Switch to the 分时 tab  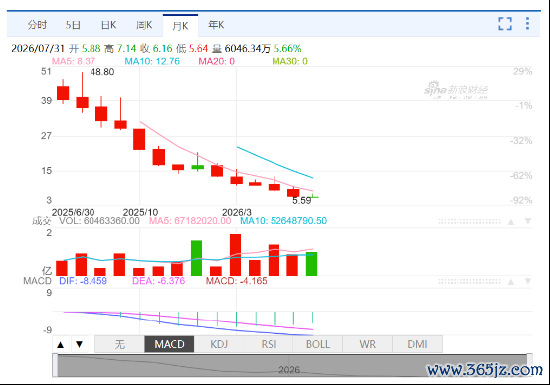tap(37, 25)
